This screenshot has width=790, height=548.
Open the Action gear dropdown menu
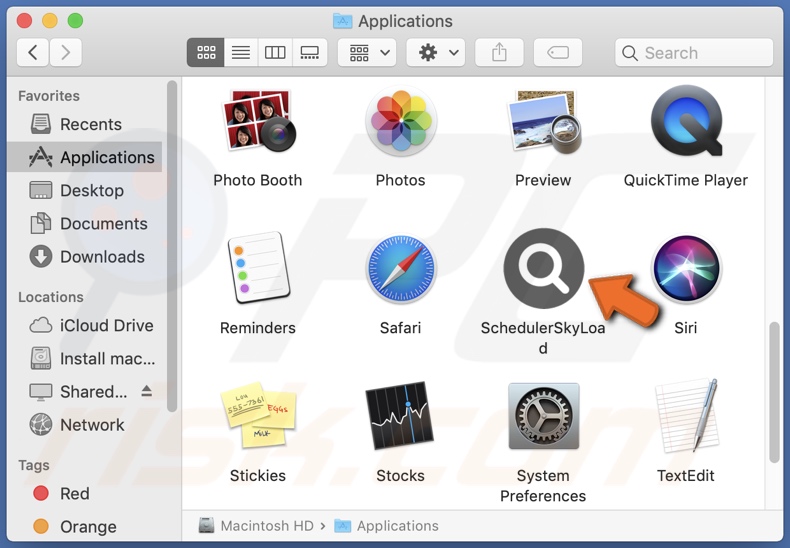pos(436,52)
